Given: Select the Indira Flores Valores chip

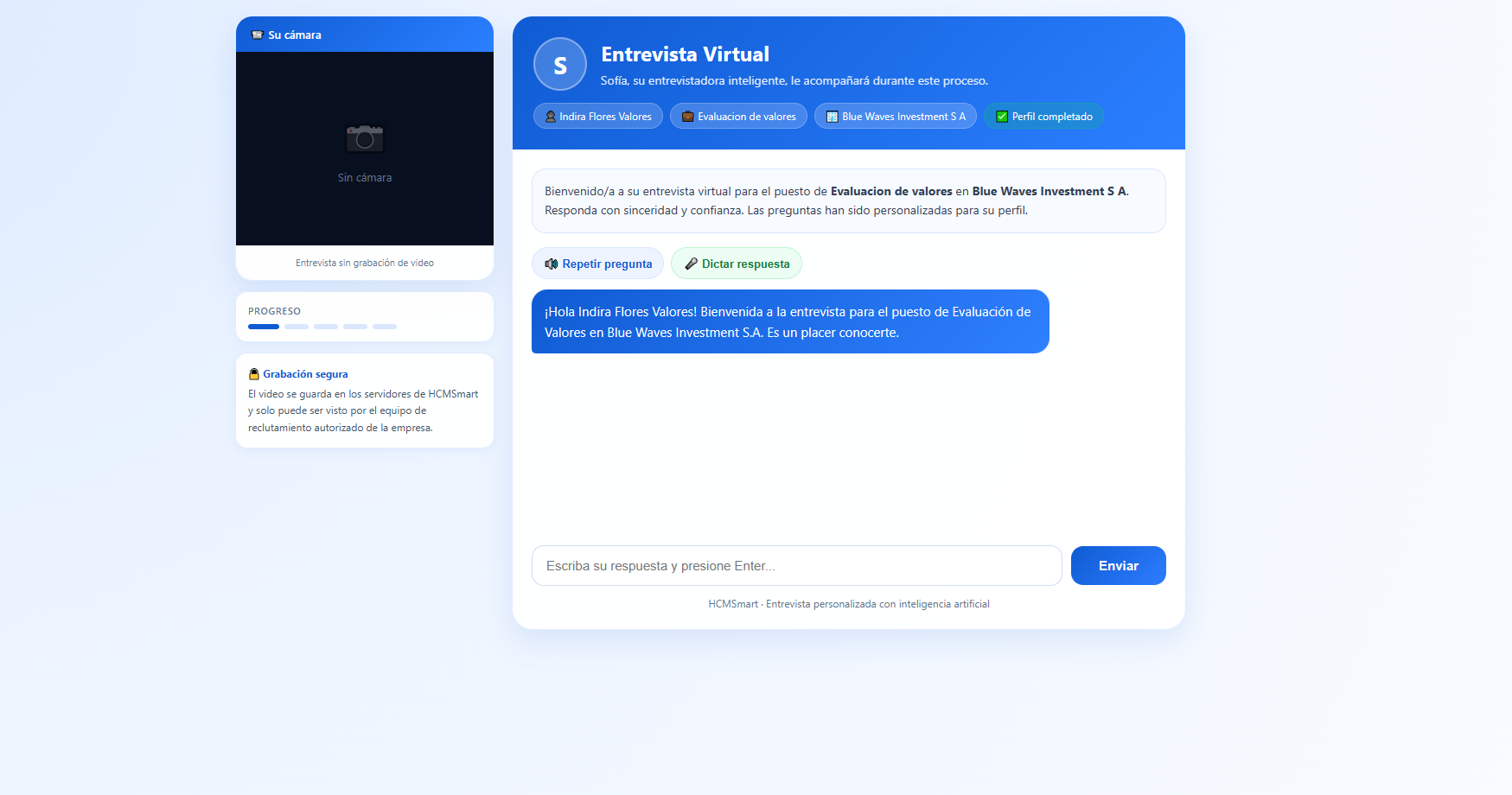Looking at the screenshot, I should pos(598,116).
